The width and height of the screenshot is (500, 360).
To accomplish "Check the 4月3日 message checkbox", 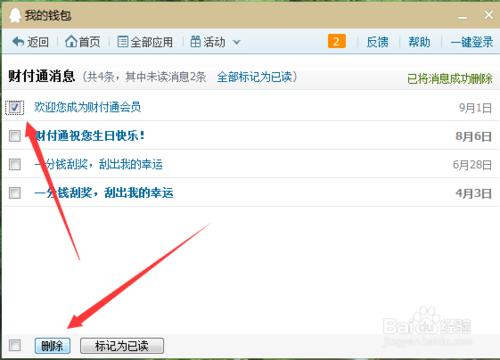I will pyautogui.click(x=15, y=193).
